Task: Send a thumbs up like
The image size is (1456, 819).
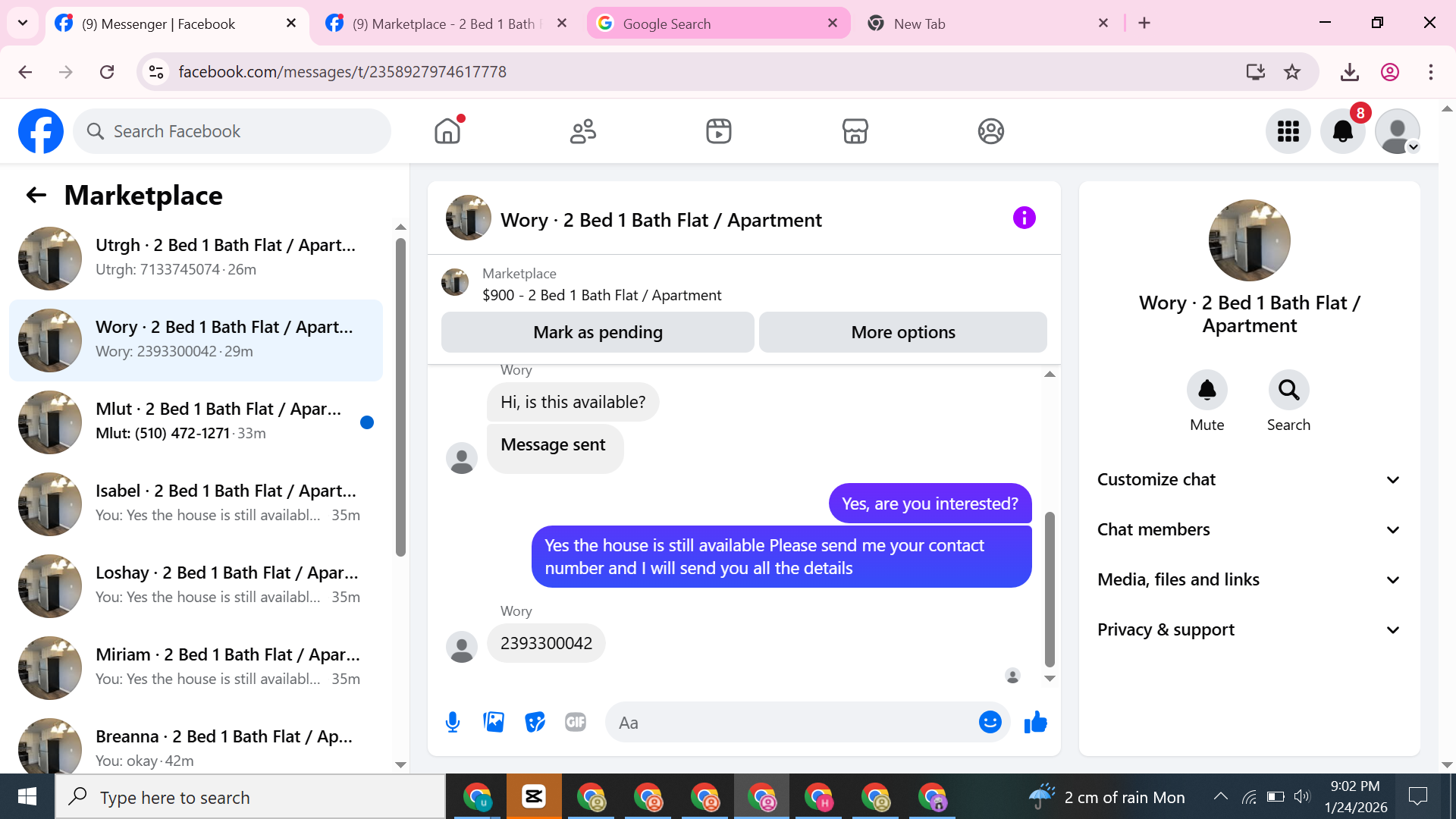Action: pos(1035,722)
